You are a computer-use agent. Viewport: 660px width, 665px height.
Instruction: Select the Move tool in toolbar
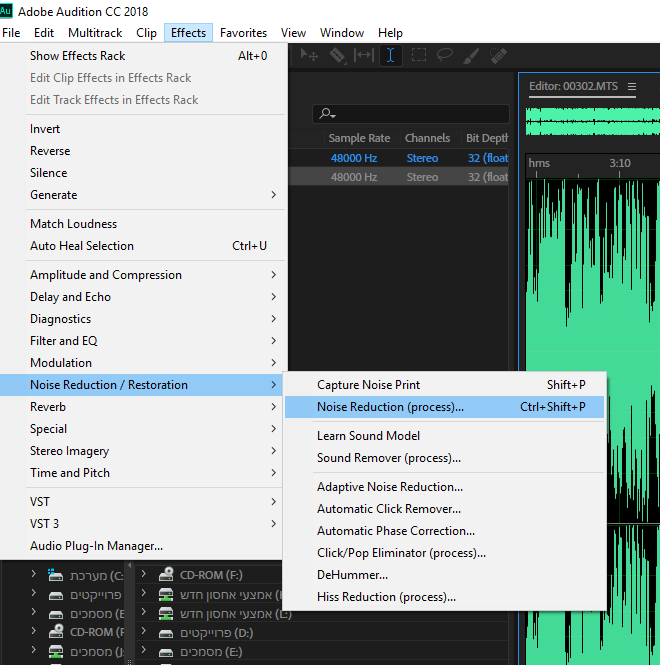pyautogui.click(x=310, y=56)
